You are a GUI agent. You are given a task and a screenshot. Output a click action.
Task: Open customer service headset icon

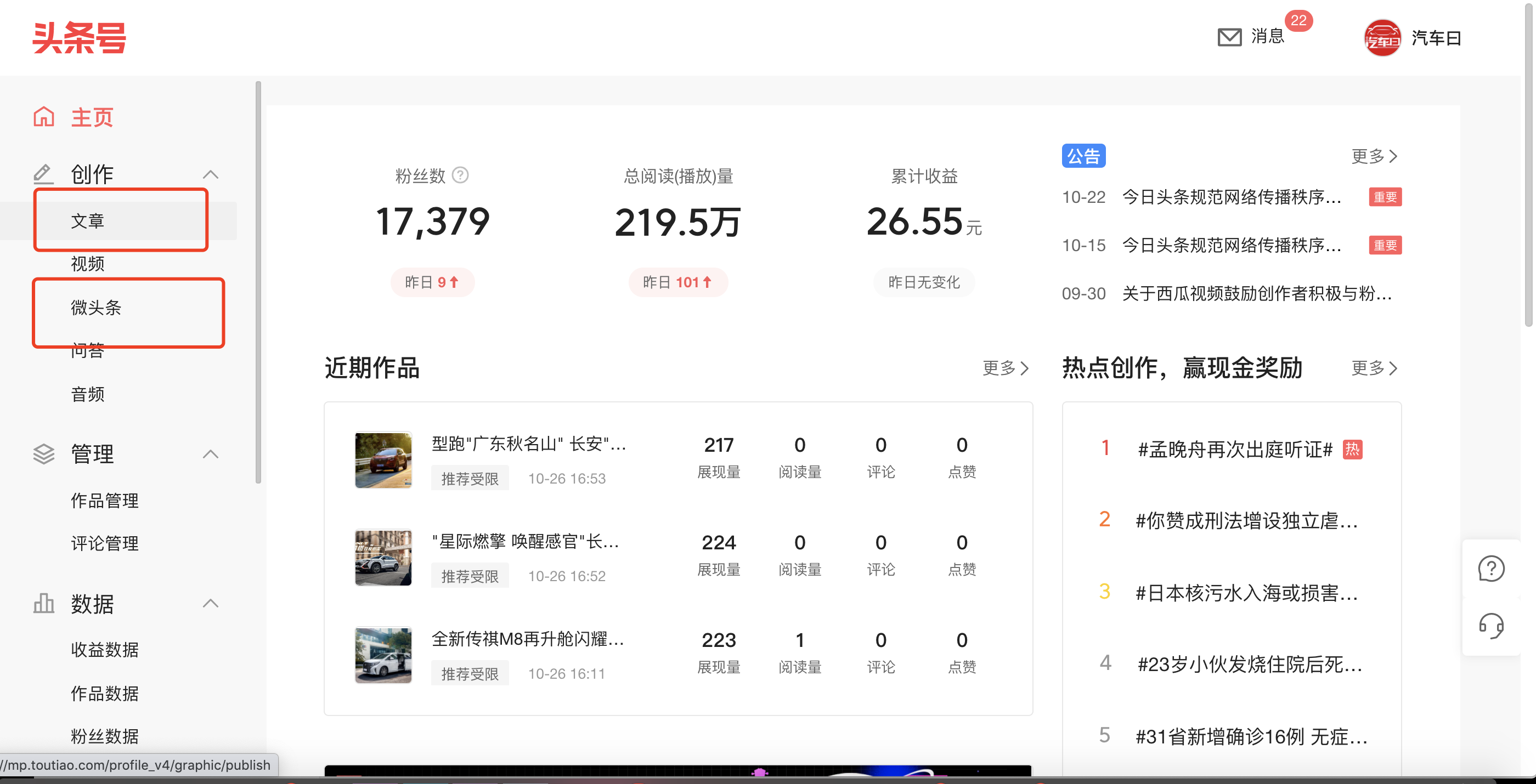(1490, 626)
